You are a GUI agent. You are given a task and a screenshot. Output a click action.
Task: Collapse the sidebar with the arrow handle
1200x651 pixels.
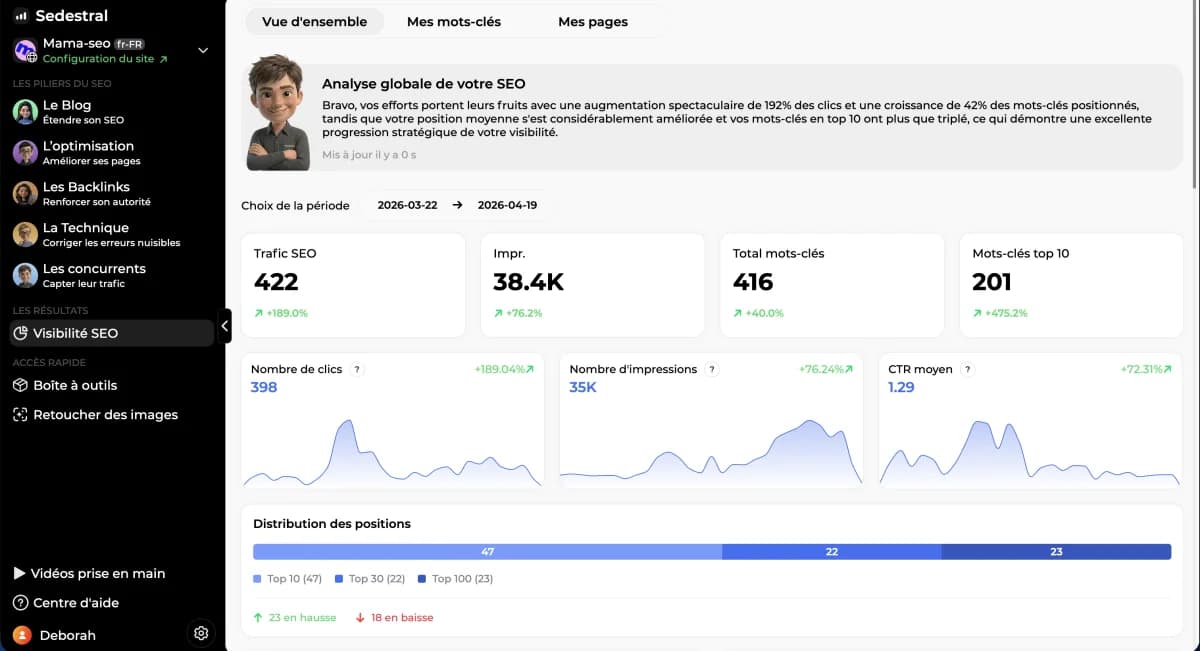(x=225, y=325)
